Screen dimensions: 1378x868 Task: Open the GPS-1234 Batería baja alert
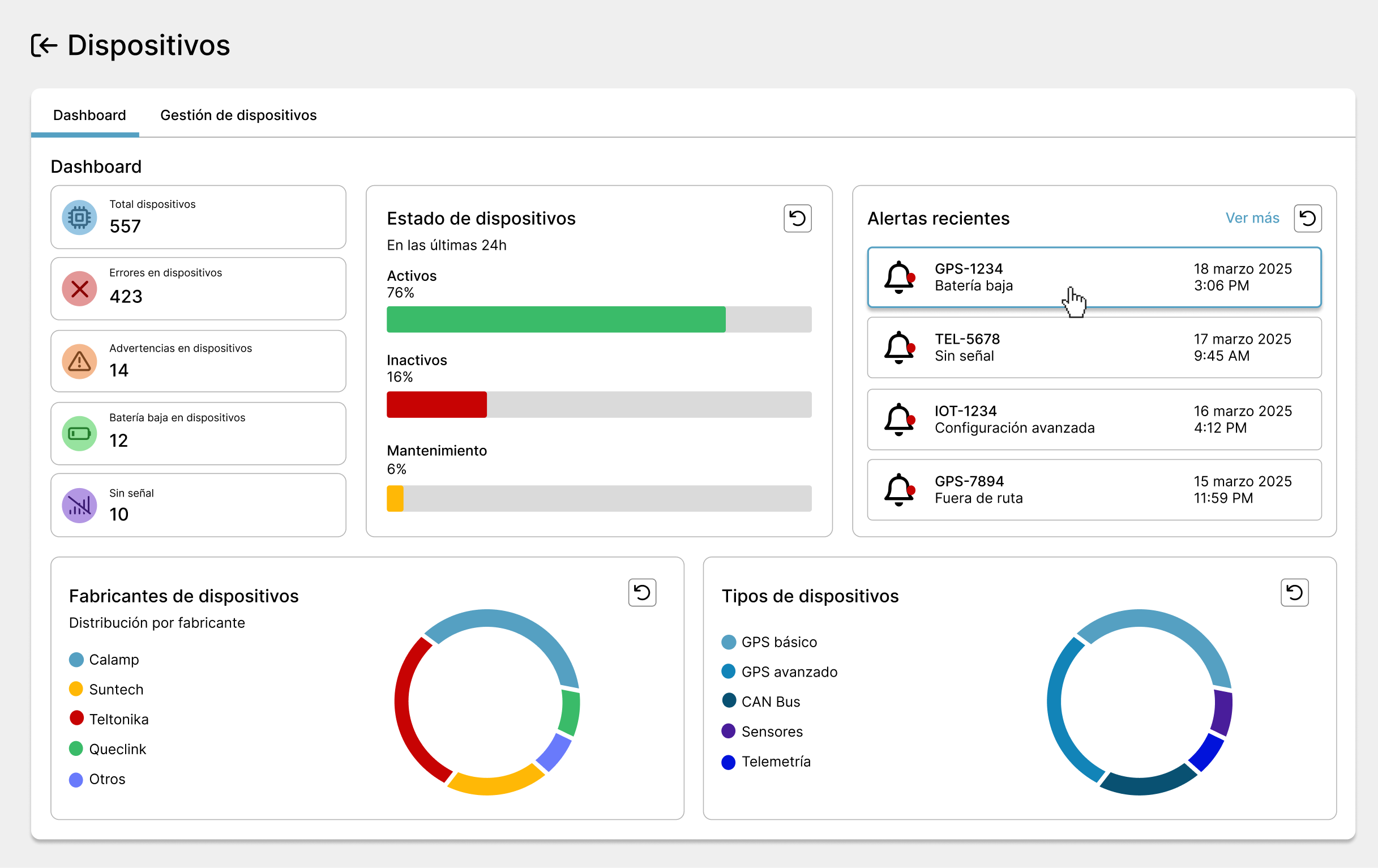pyautogui.click(x=1093, y=277)
